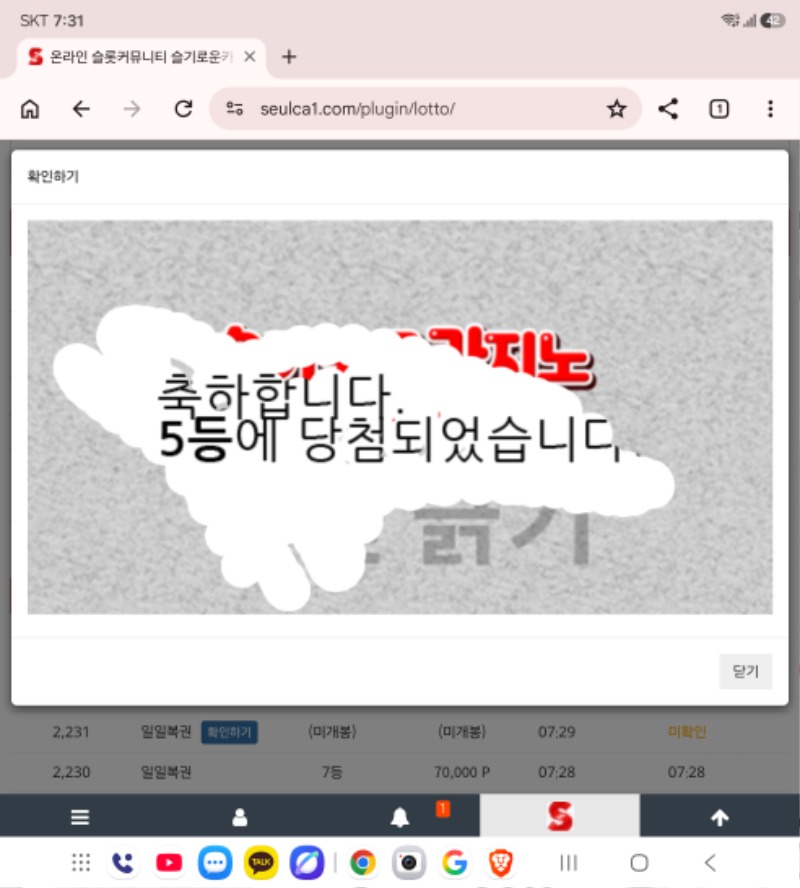
Task: Open the KakaoTalk app in dock
Action: coord(260,863)
